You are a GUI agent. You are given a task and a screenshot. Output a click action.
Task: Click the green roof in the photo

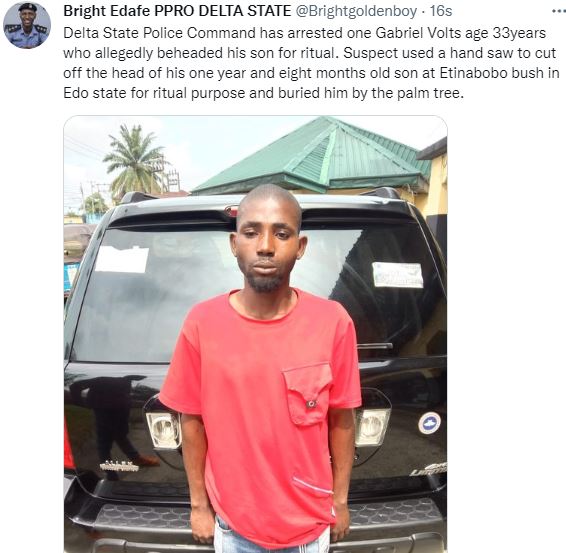coord(313,155)
